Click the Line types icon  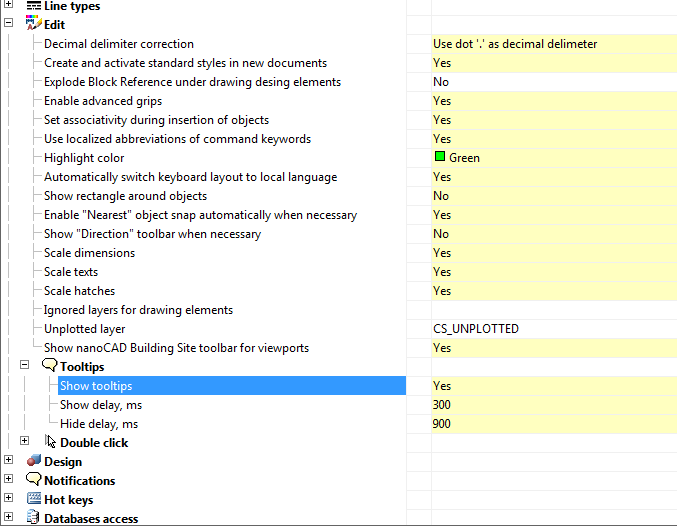click(33, 6)
